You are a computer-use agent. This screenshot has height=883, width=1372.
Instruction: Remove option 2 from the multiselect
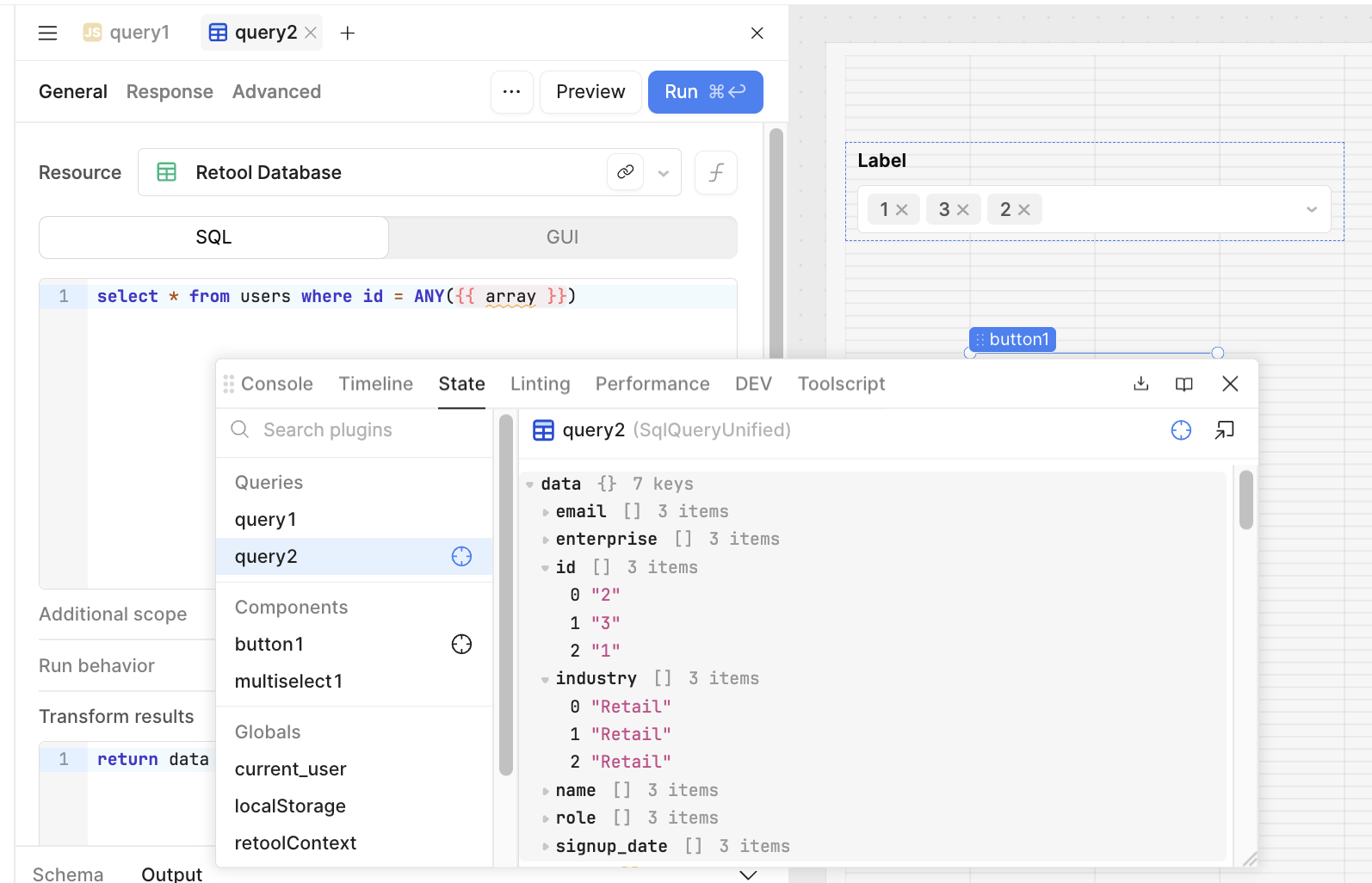click(x=1024, y=210)
